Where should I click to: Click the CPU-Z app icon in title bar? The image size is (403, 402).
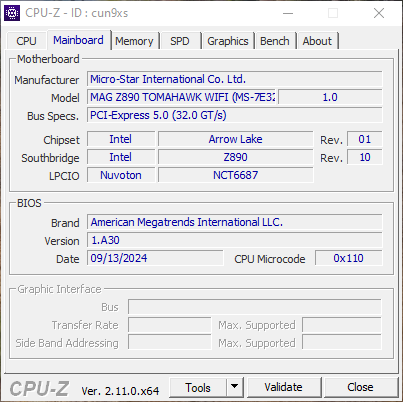click(x=12, y=13)
